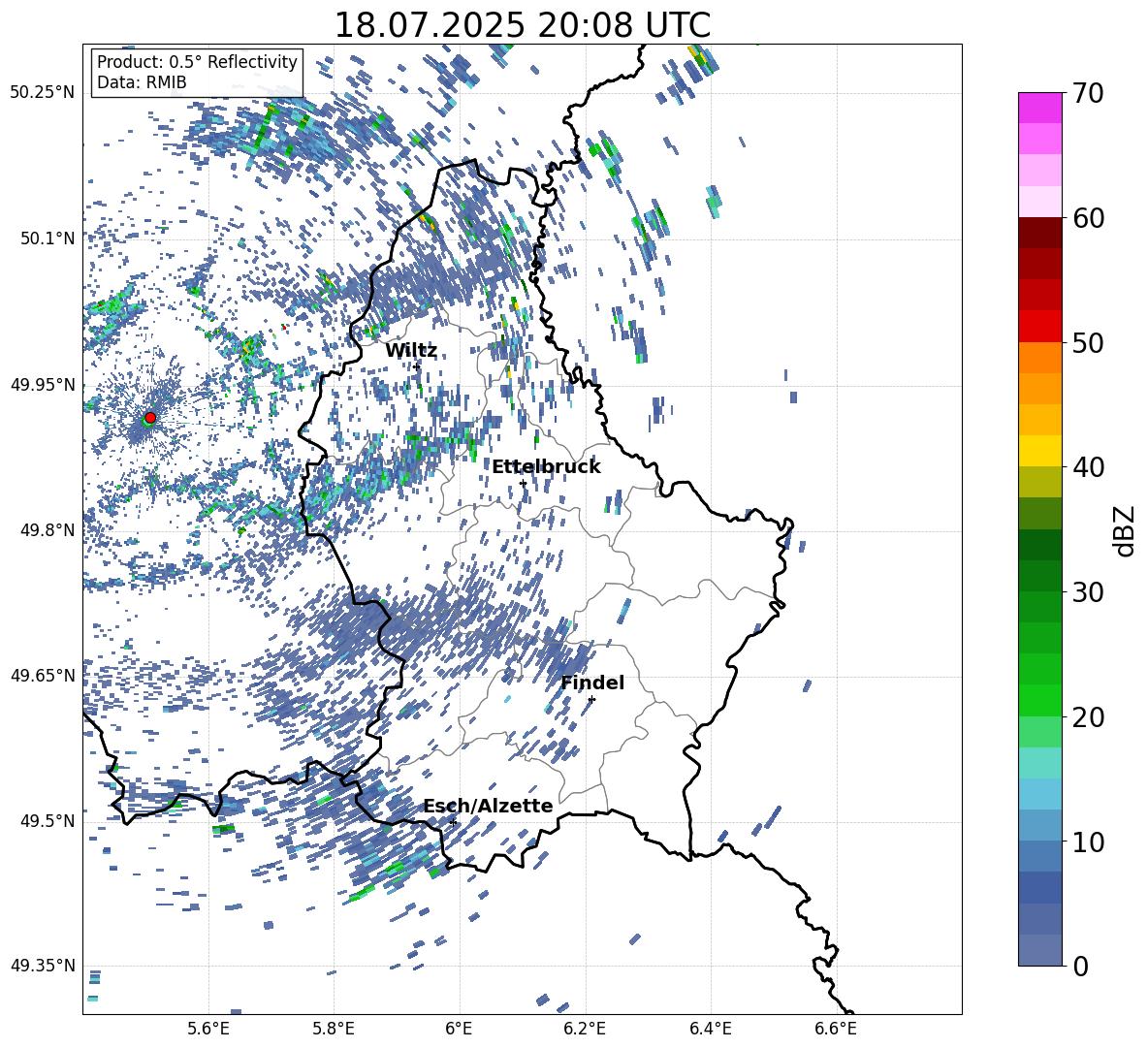The height and width of the screenshot is (1048, 1148).
Task: Click the 49.95°N latitude label
Action: [x=43, y=384]
